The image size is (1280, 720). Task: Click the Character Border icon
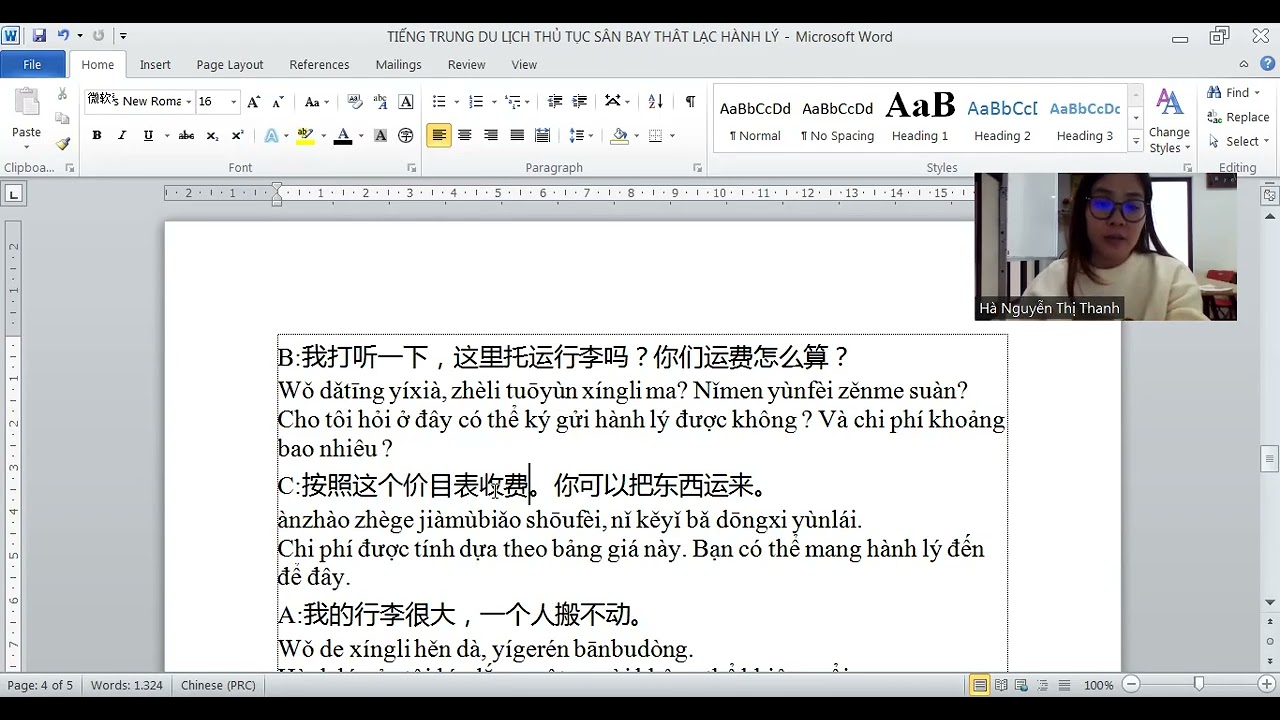pyautogui.click(x=406, y=102)
